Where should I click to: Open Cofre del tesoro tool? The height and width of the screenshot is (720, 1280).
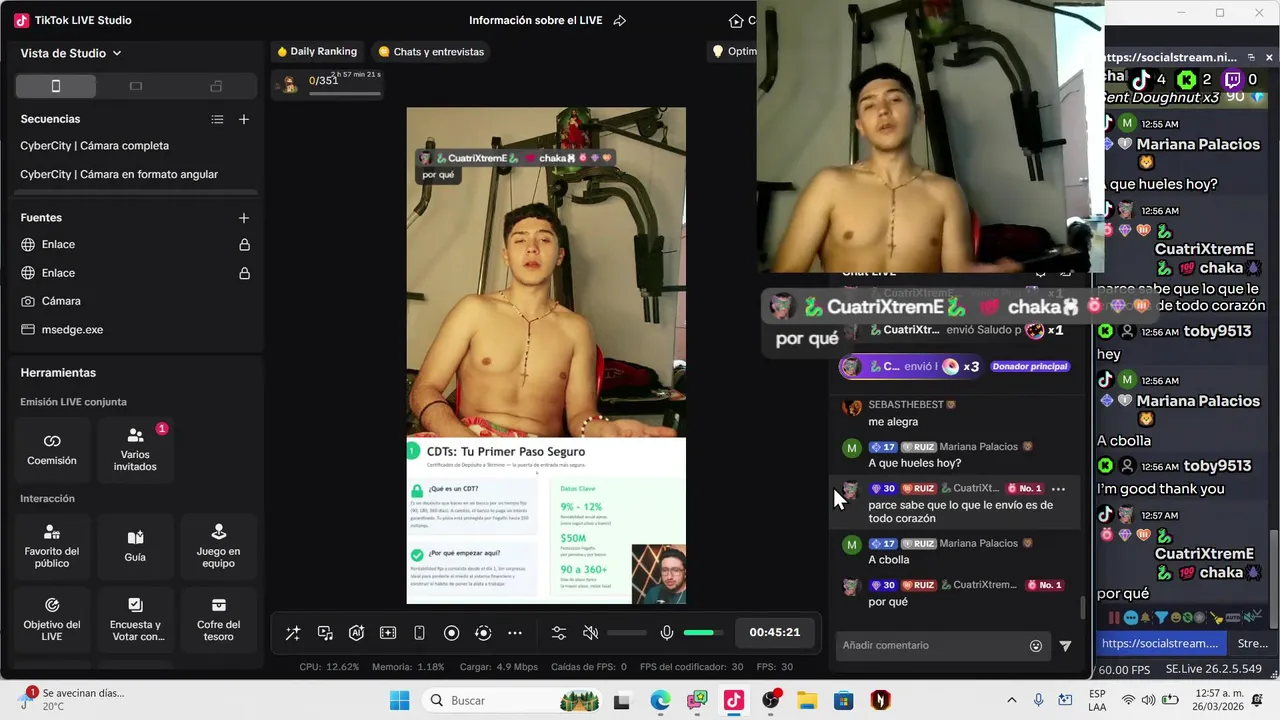coord(218,620)
